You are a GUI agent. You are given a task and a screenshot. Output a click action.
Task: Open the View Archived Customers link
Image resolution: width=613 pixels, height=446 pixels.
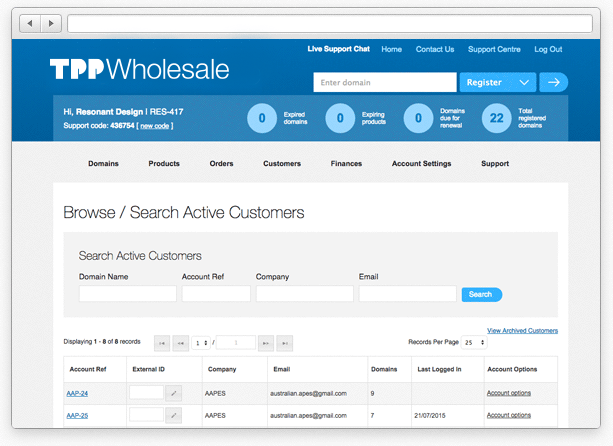(522, 330)
